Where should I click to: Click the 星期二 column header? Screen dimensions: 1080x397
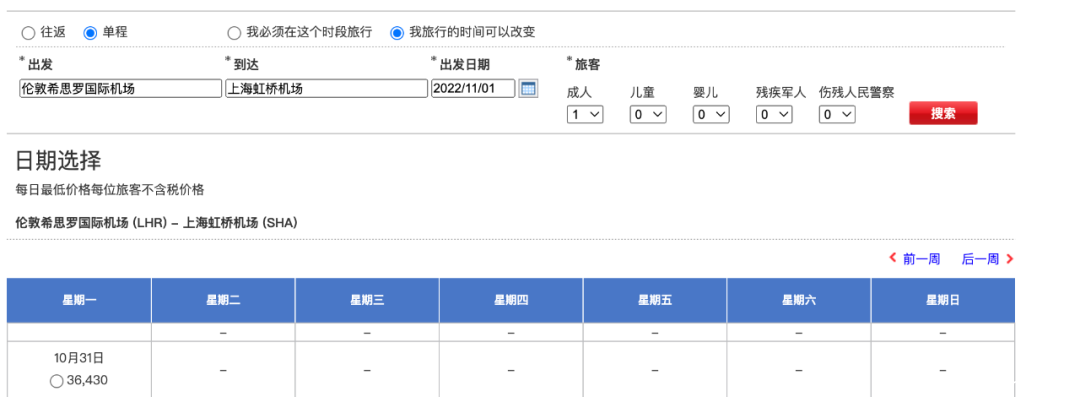tap(223, 301)
